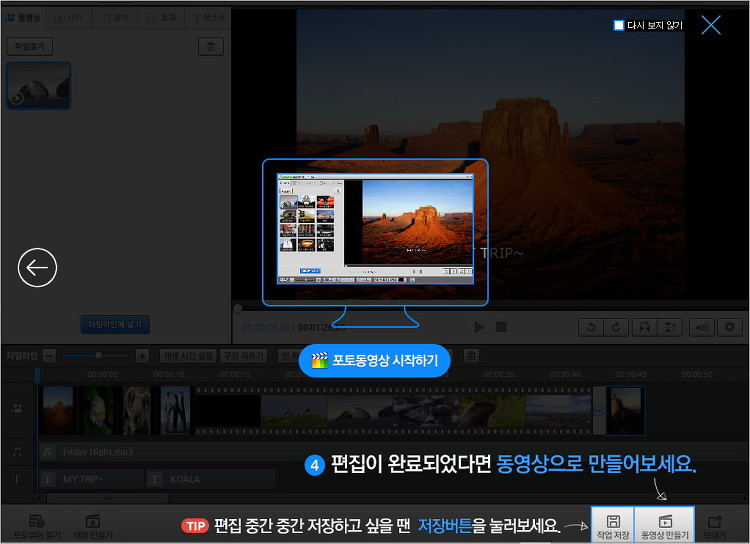Switch to the 동영상 tab

coord(22,18)
